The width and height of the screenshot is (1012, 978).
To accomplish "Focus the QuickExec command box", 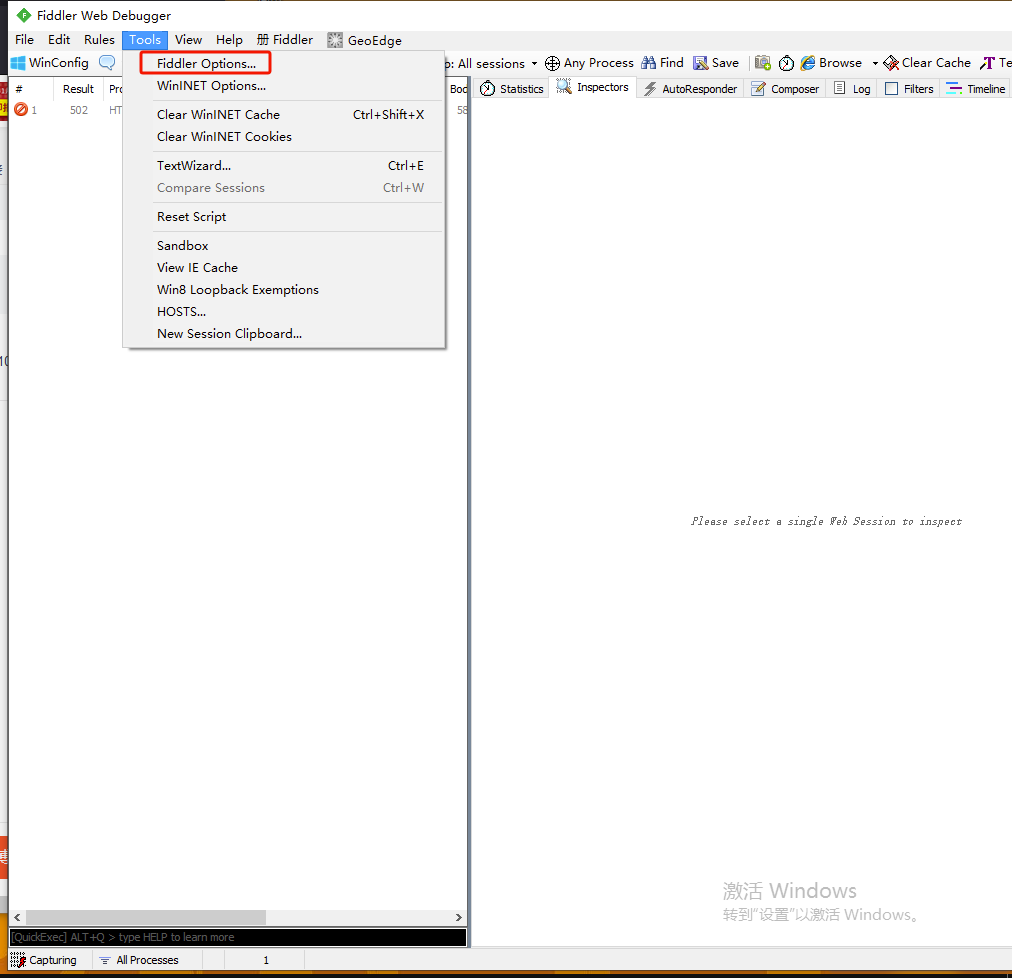I will coord(238,937).
